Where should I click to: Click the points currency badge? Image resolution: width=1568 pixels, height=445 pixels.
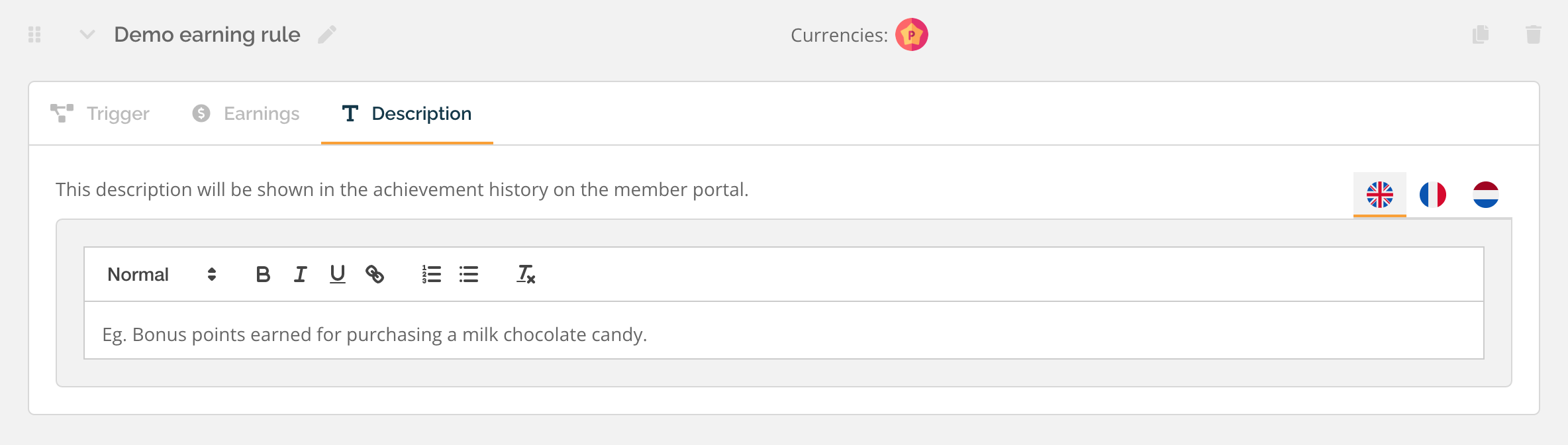(912, 34)
